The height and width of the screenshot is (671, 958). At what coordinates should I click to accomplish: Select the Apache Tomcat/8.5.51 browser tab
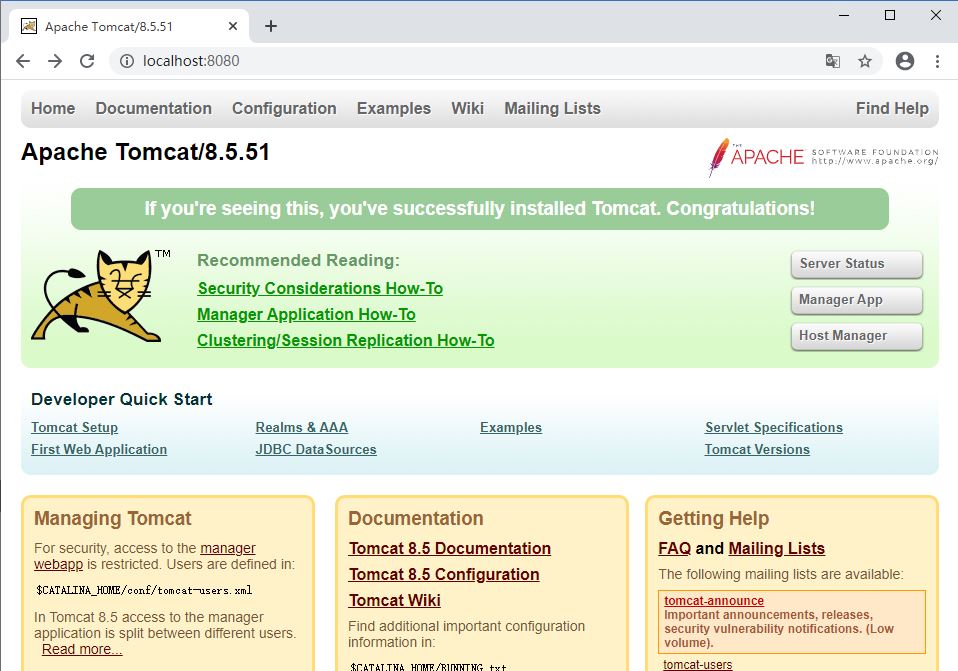point(128,26)
